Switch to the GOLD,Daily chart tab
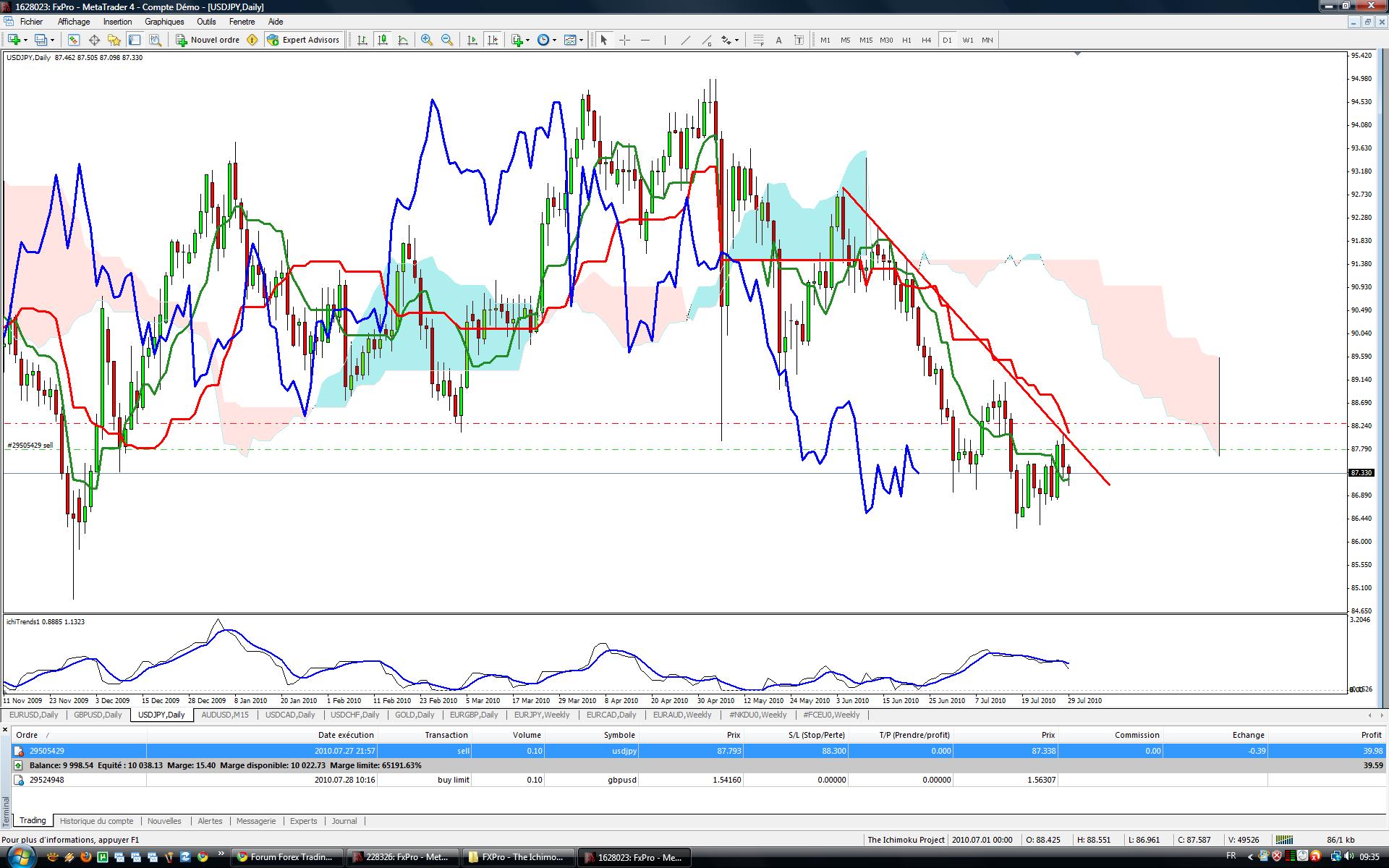 coord(415,715)
